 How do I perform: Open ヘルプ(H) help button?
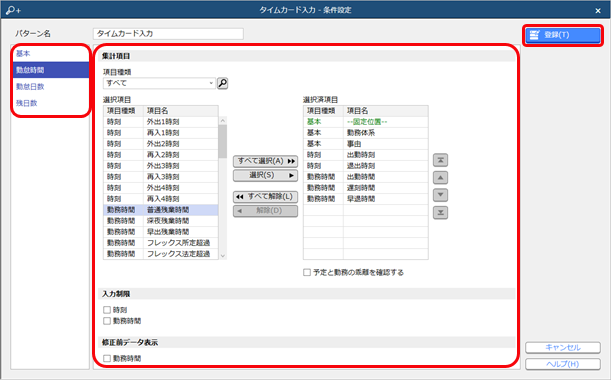tap(563, 364)
